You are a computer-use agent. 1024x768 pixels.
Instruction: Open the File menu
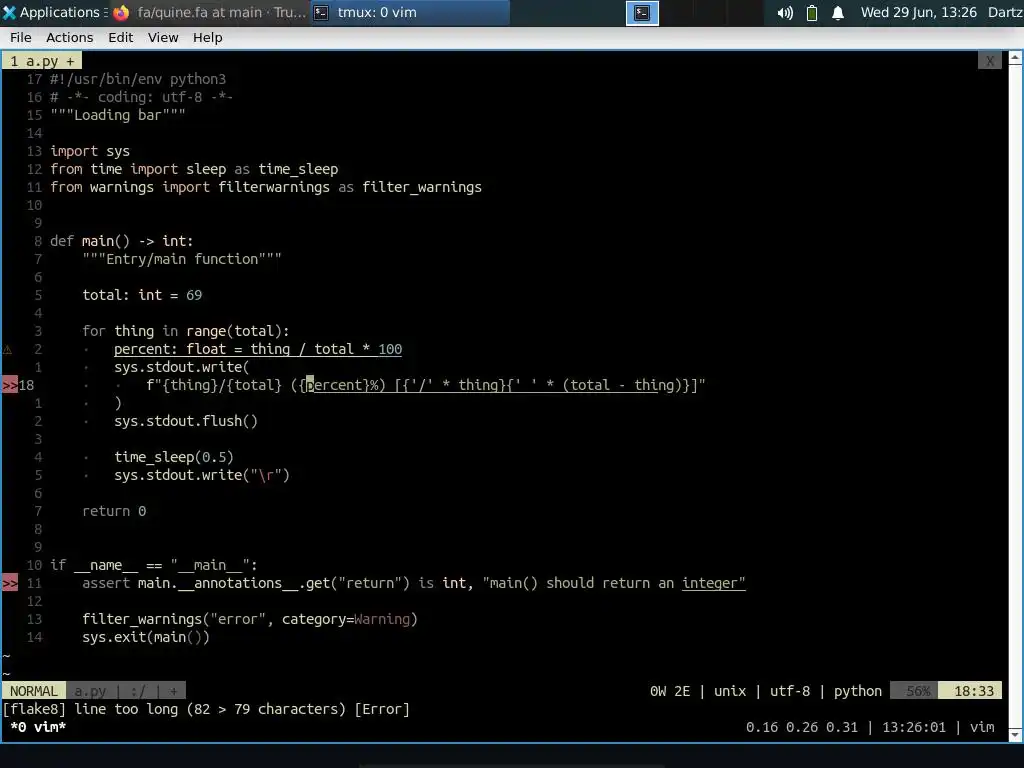[21, 37]
